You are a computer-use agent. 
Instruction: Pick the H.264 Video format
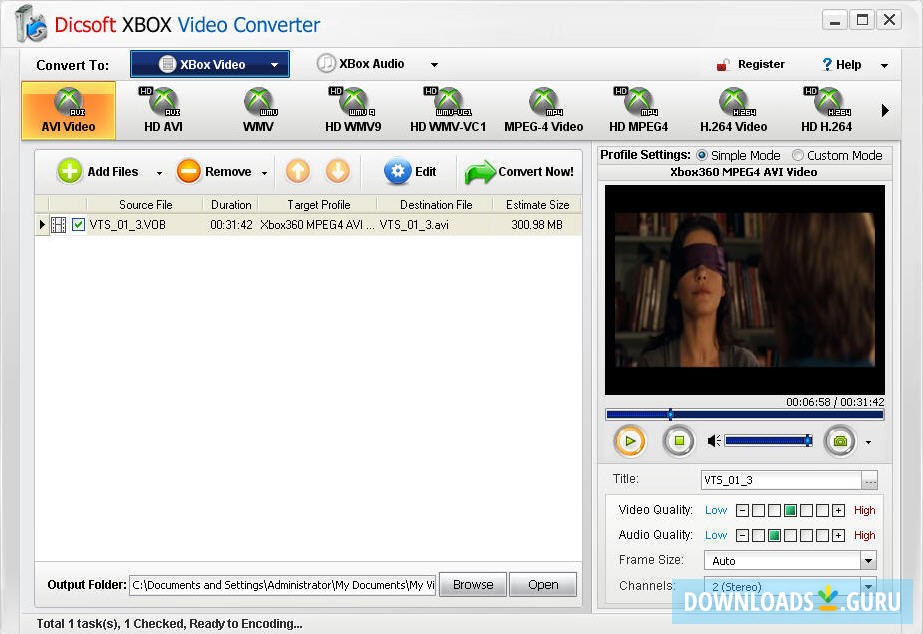[x=733, y=108]
